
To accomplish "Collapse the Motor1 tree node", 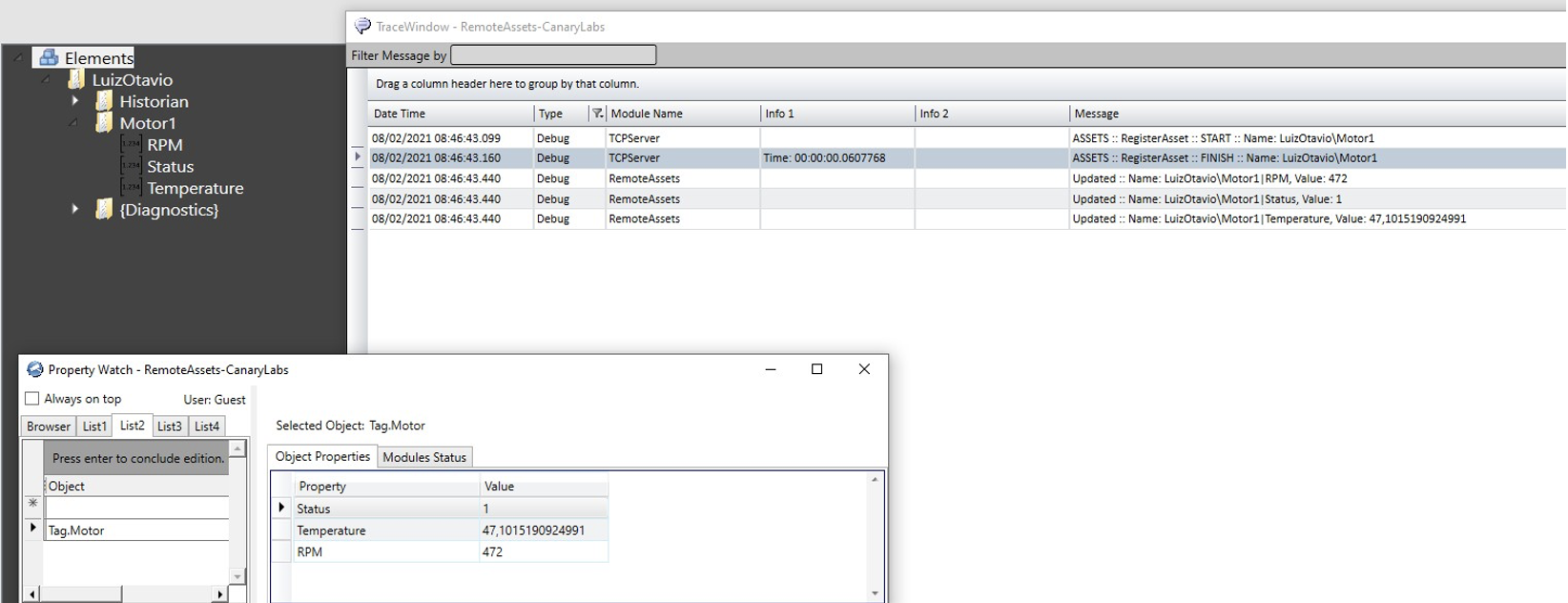I will pyautogui.click(x=74, y=123).
